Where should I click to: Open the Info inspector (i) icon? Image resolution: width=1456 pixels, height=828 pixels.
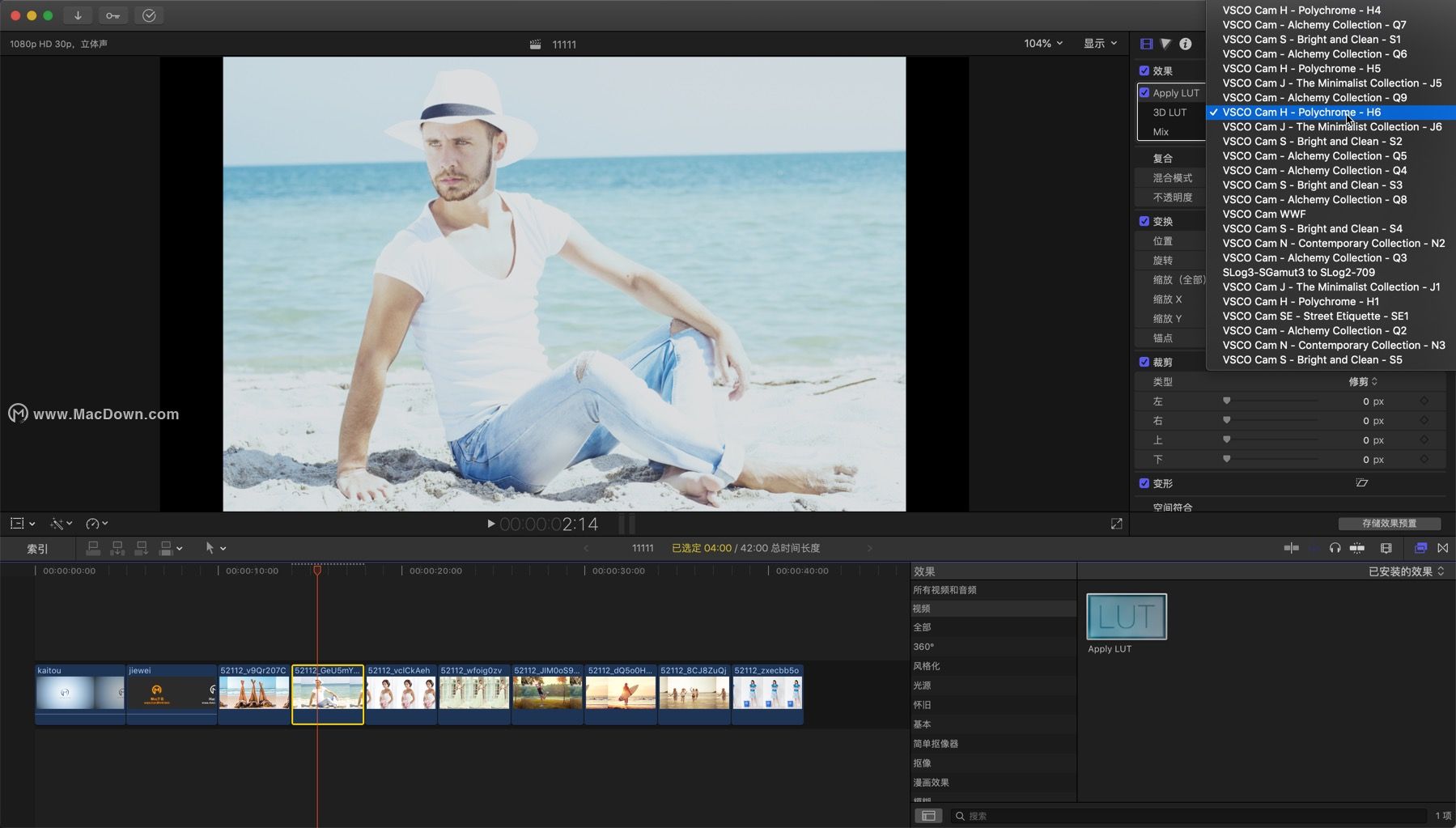1186,44
